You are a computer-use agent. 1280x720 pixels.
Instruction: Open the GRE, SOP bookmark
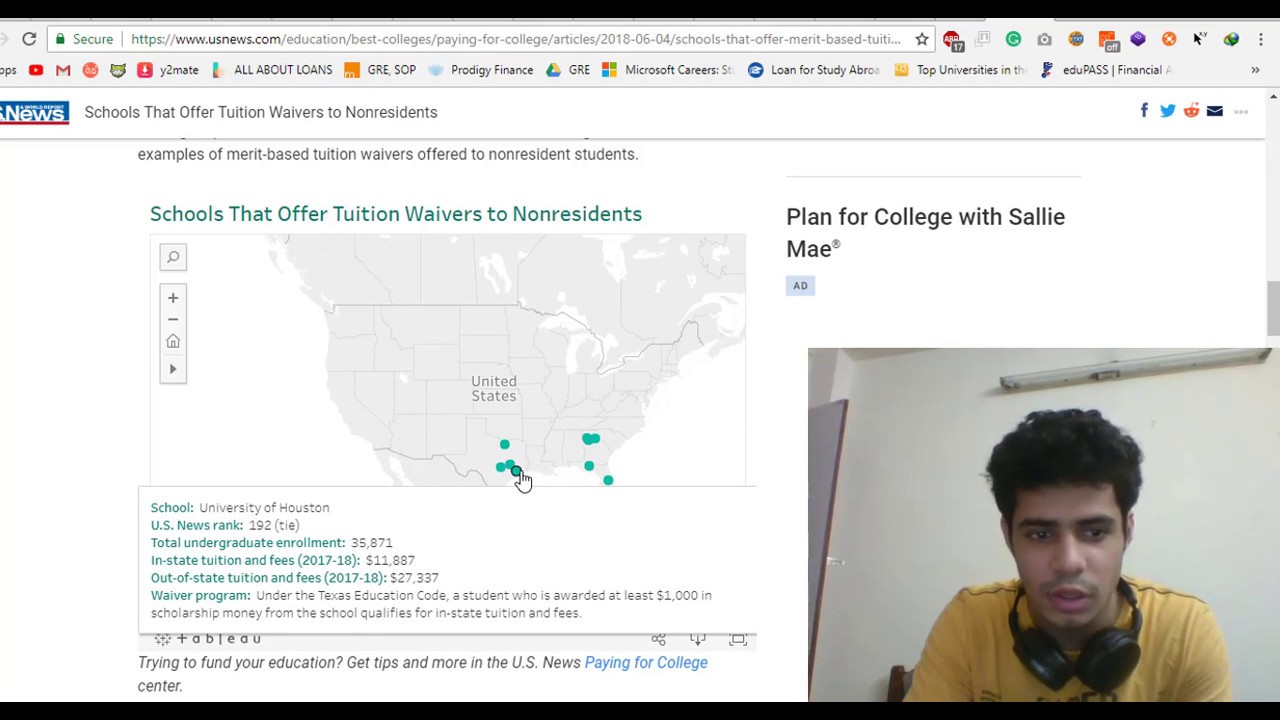coord(380,70)
